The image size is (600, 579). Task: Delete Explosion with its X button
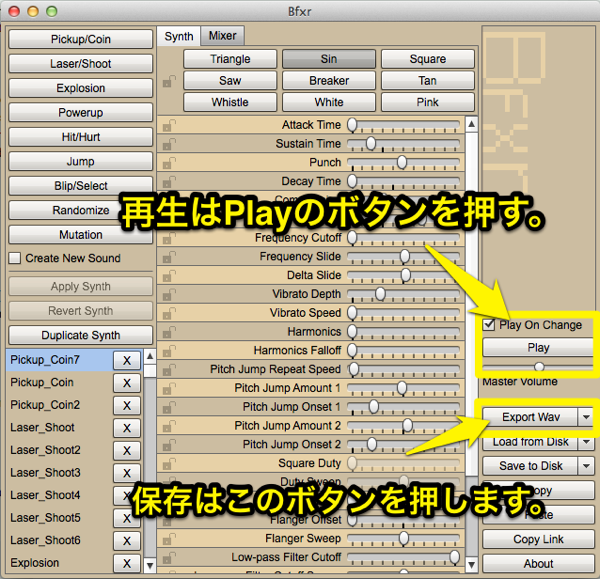tap(127, 564)
